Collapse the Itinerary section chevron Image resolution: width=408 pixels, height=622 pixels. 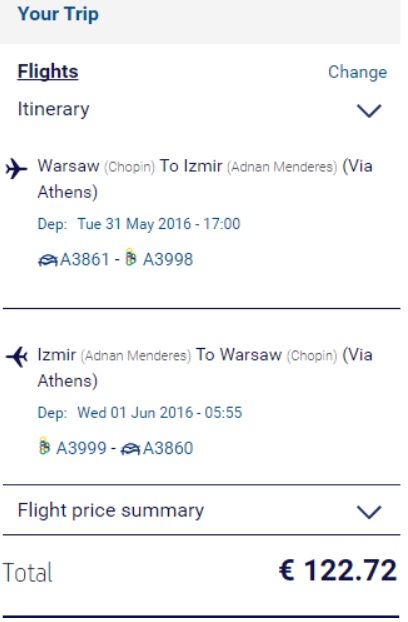[x=369, y=111]
